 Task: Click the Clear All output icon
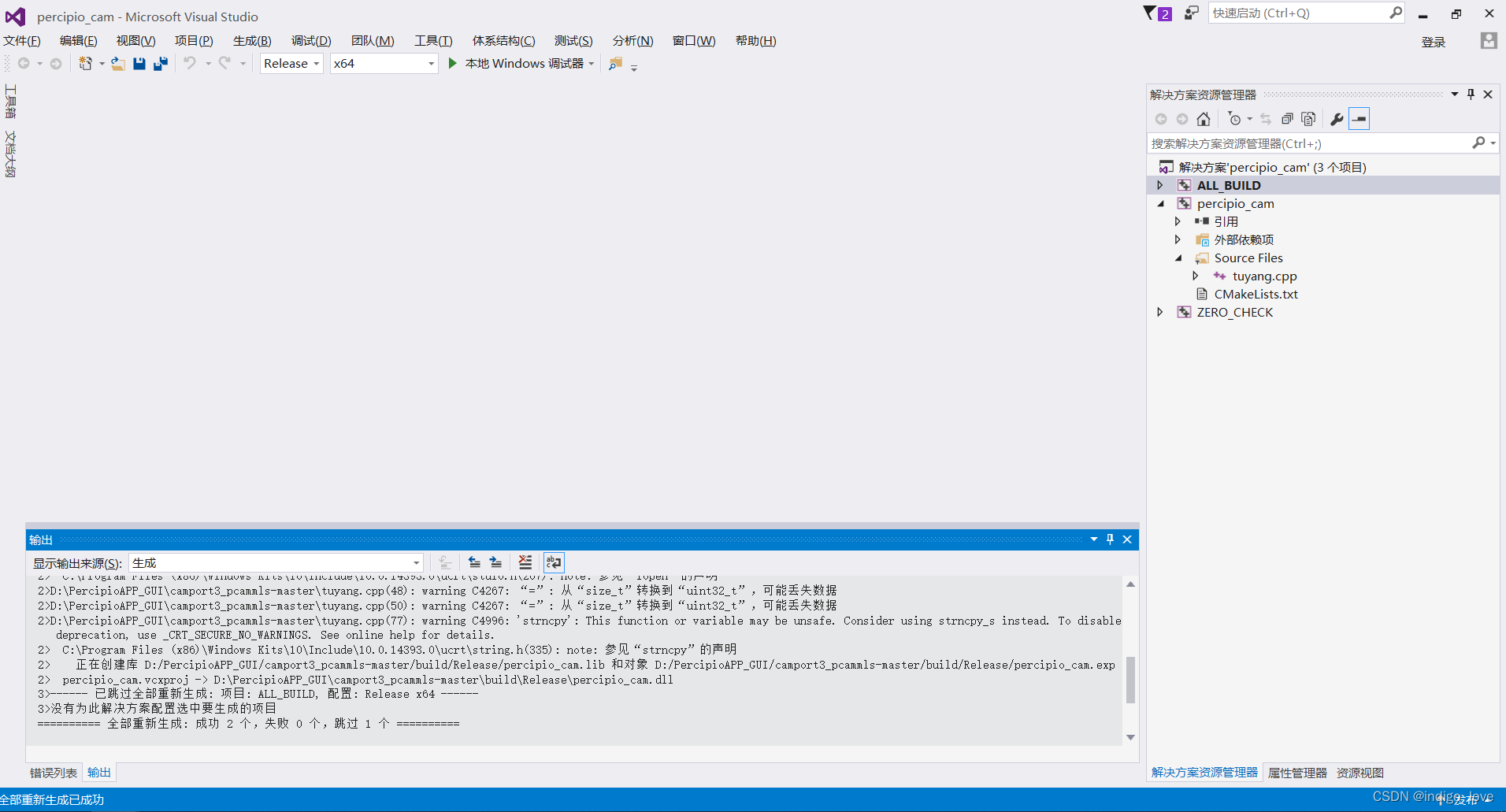(525, 562)
